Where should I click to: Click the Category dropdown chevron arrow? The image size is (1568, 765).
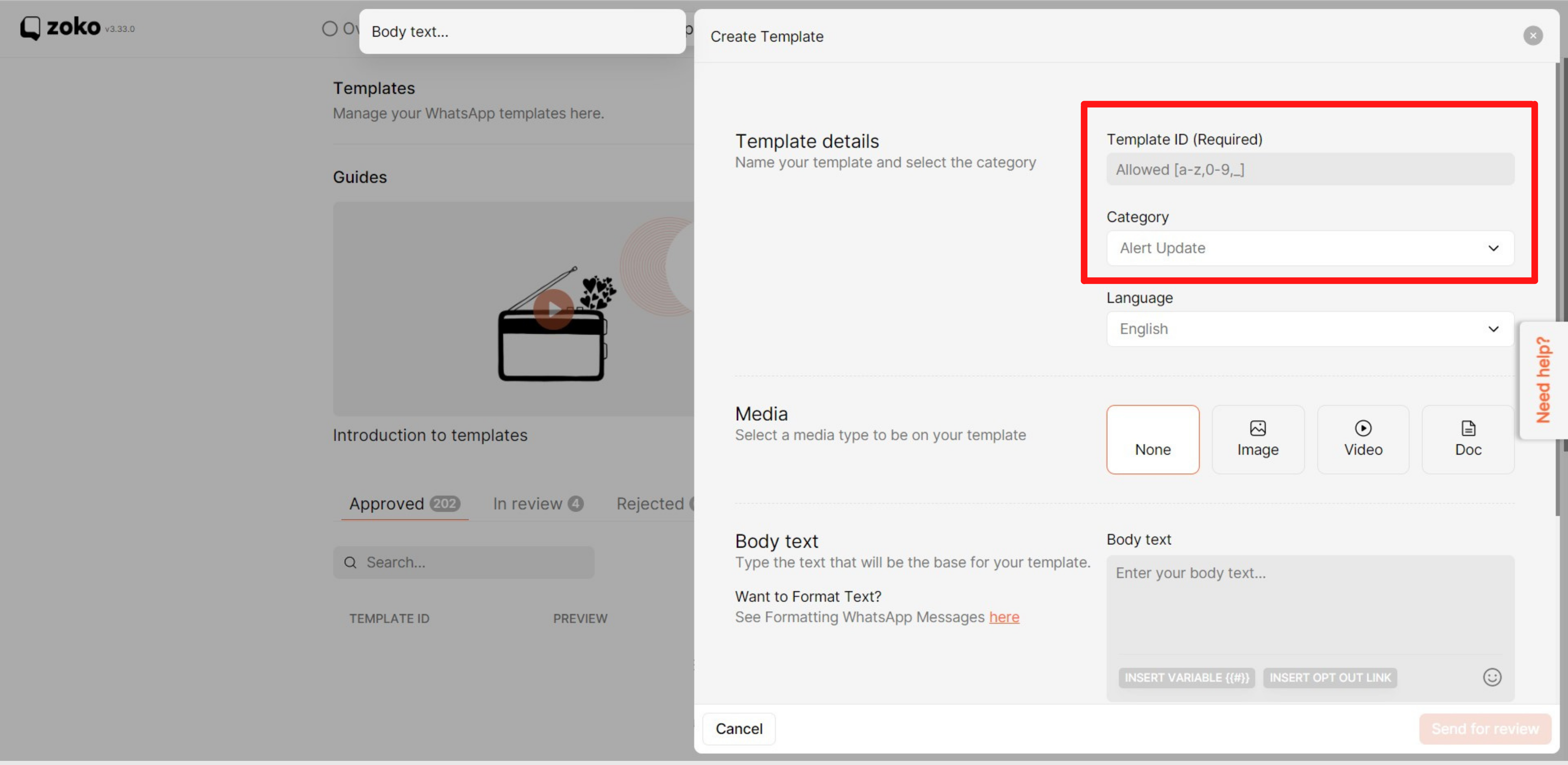(1492, 248)
